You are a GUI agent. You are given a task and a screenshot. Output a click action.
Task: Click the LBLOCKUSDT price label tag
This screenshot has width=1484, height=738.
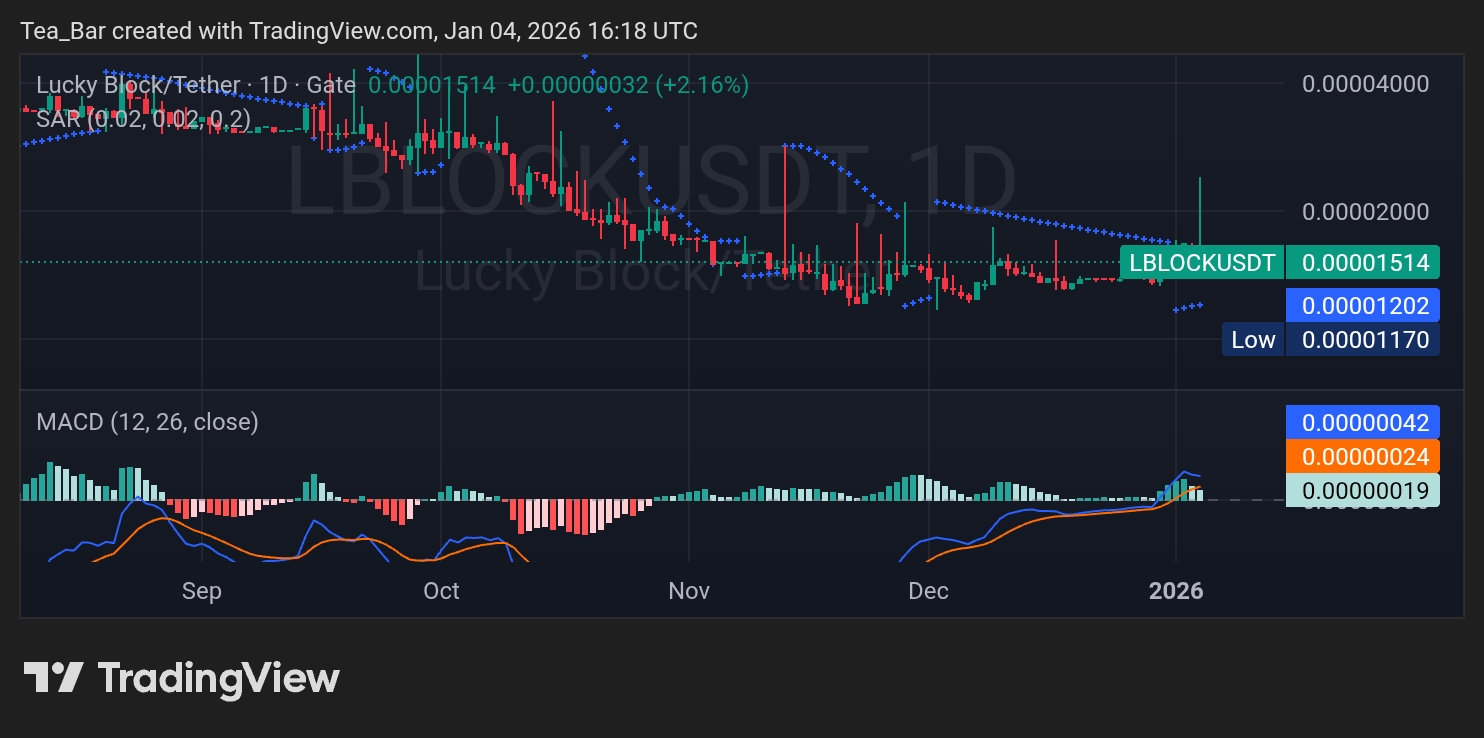click(1202, 263)
